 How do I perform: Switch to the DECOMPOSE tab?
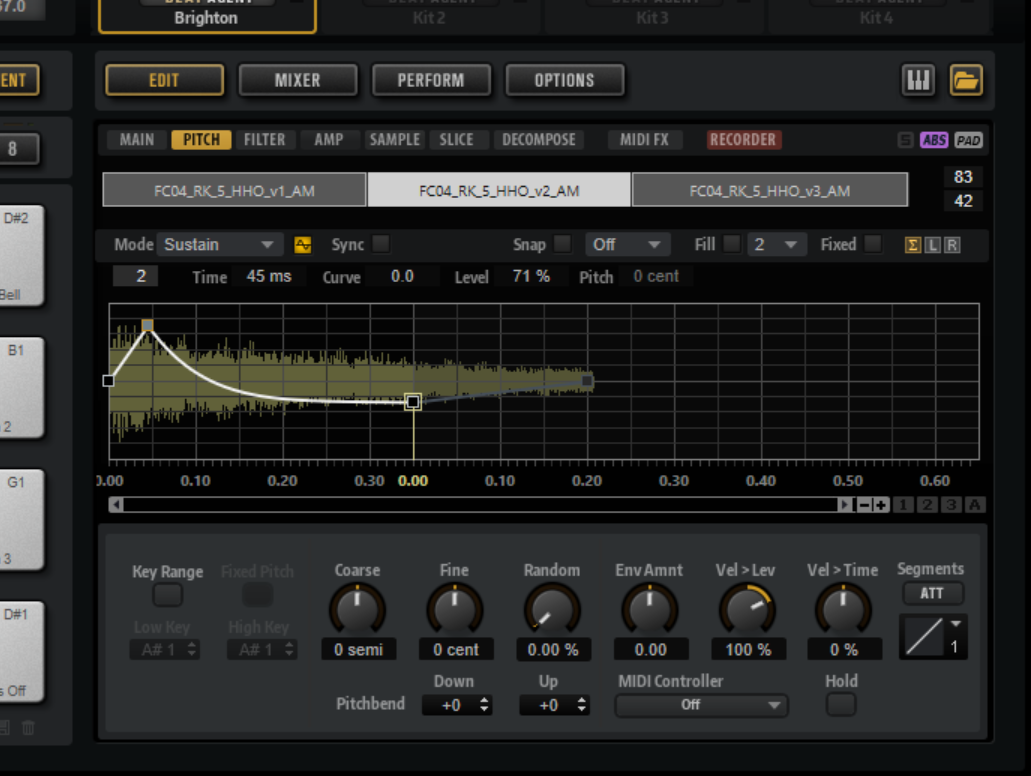coord(539,139)
